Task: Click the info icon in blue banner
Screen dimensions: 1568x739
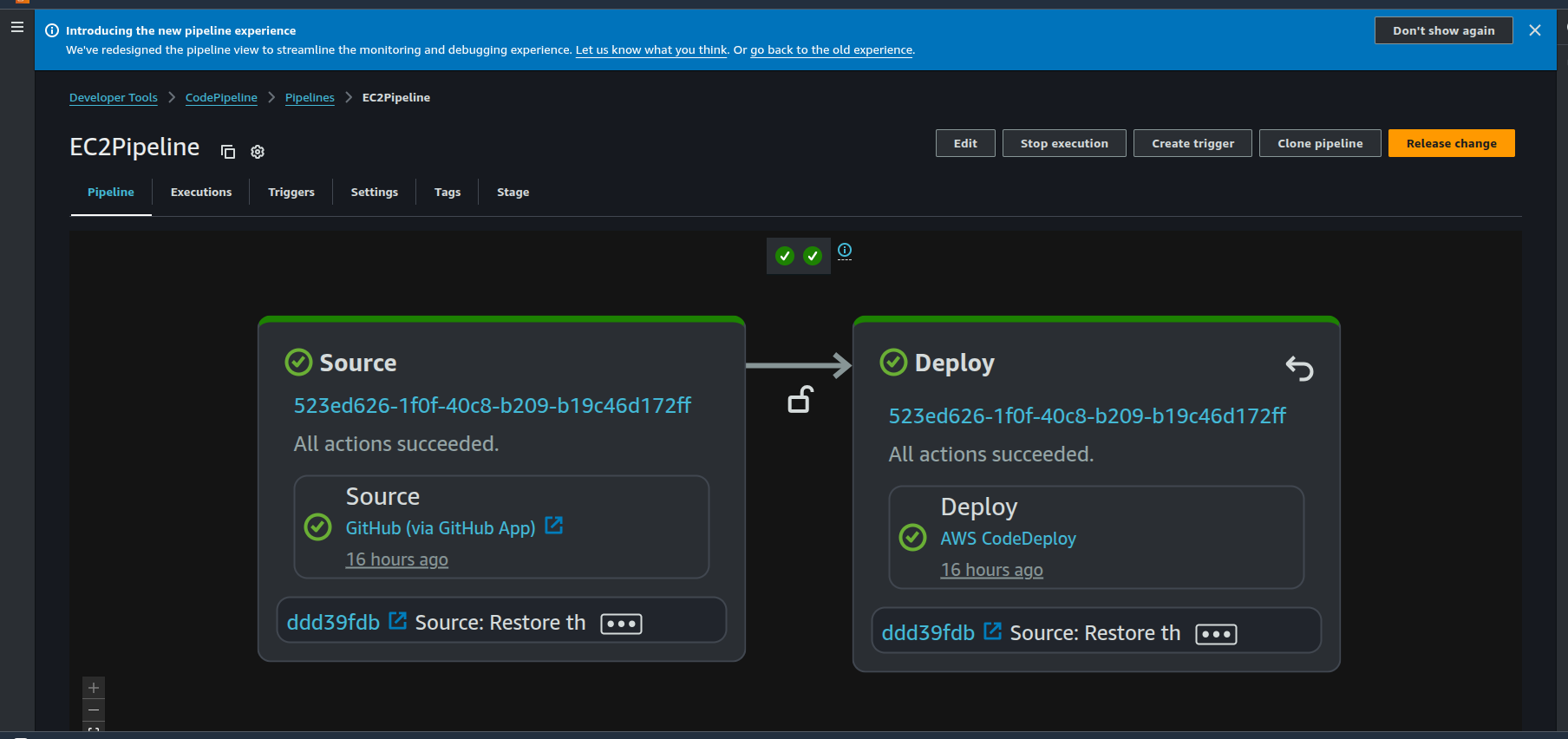Action: point(52,30)
